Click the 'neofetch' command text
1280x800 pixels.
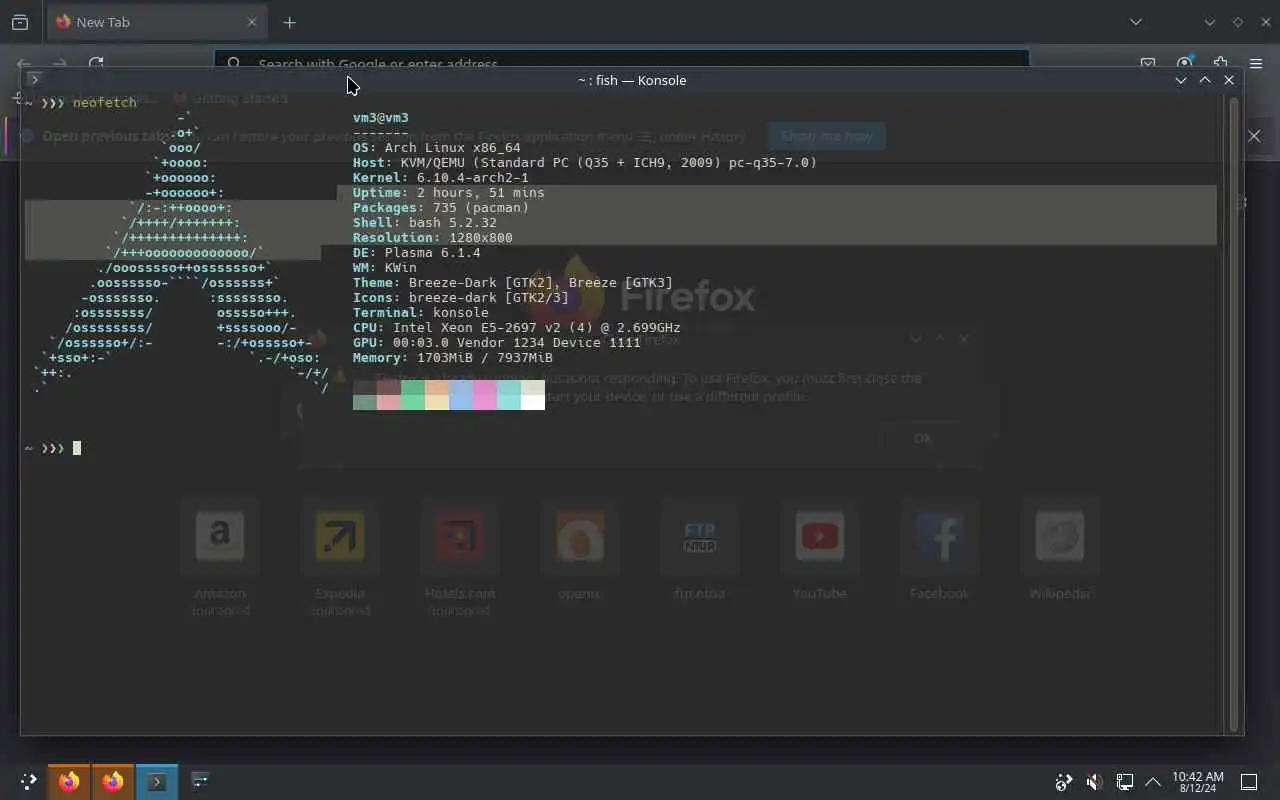coord(104,103)
